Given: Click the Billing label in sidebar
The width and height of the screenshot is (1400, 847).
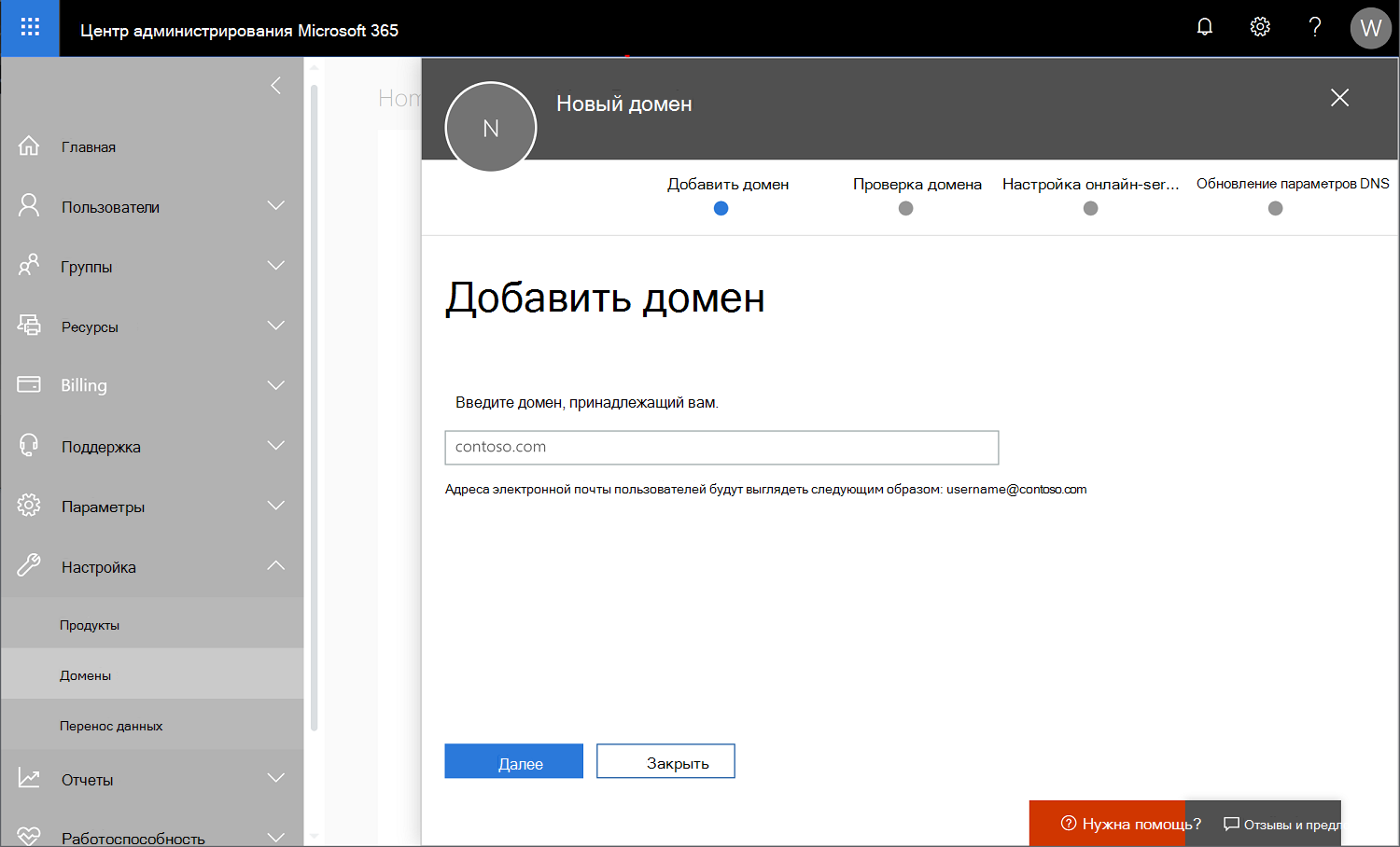Looking at the screenshot, I should (84, 385).
